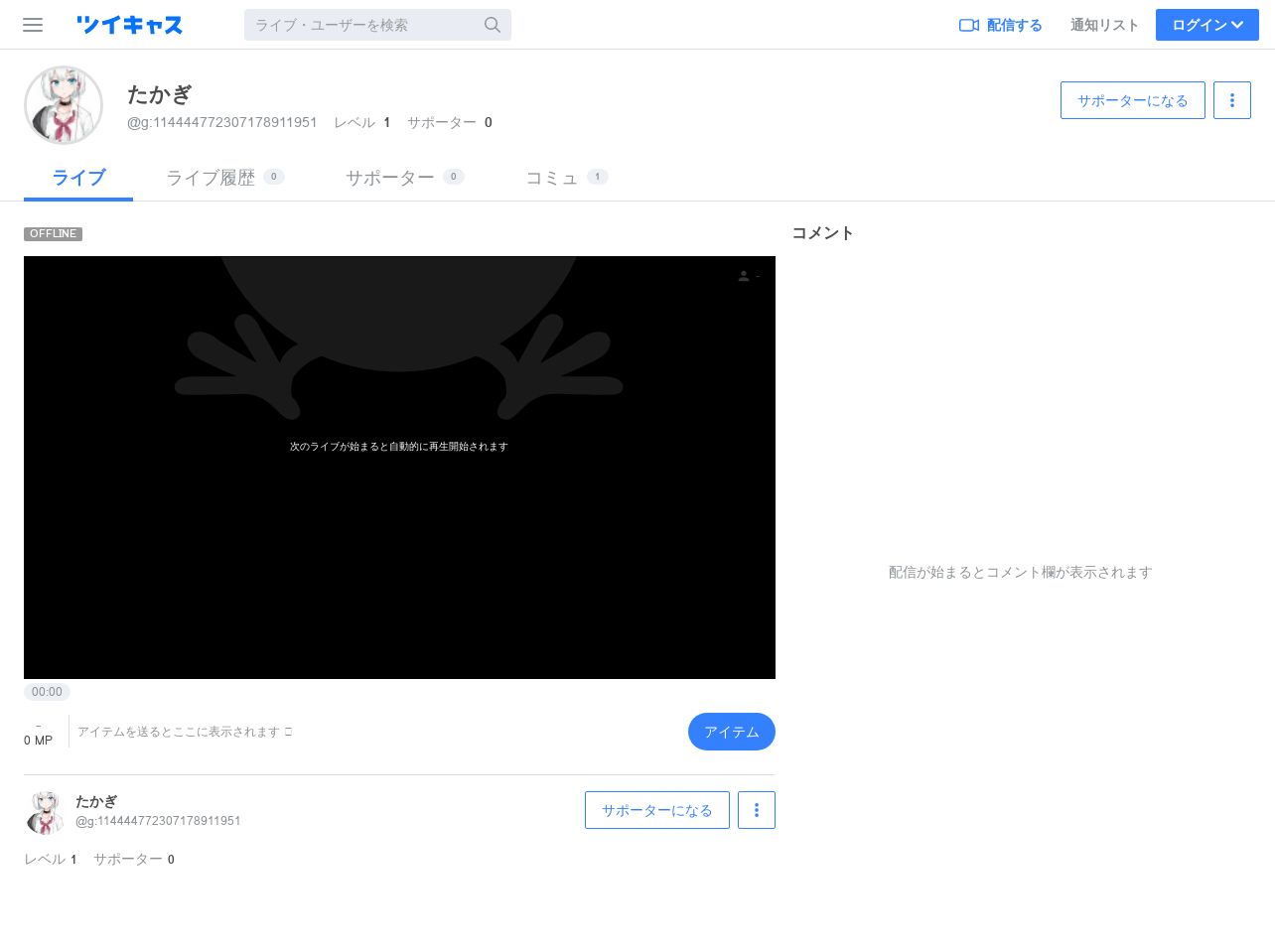1275x952 pixels.
Task: Switch to the ライブ tab
Action: pos(78,178)
